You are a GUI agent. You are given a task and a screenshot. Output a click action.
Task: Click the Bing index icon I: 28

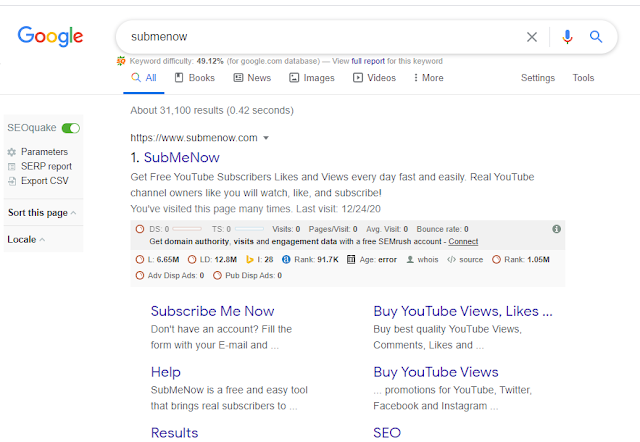[x=249, y=260]
